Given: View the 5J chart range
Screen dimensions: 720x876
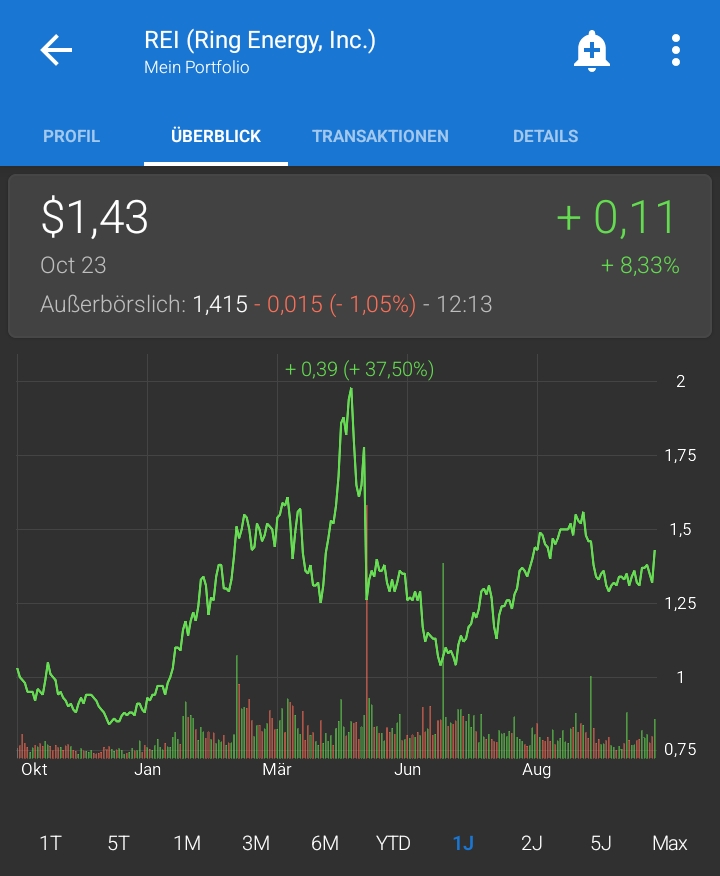Looking at the screenshot, I should pyautogui.click(x=601, y=842).
